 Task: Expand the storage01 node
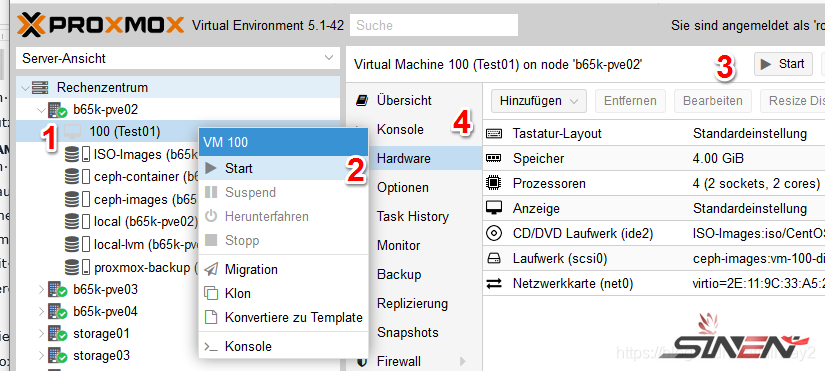click(x=41, y=334)
